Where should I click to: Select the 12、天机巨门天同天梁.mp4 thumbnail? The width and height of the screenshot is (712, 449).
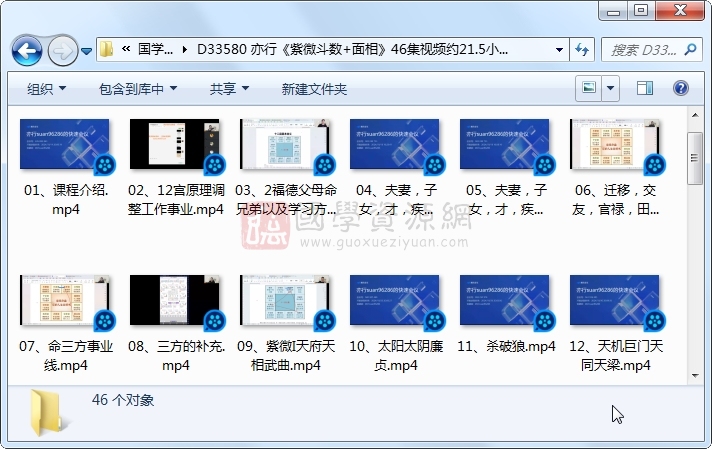pos(614,300)
